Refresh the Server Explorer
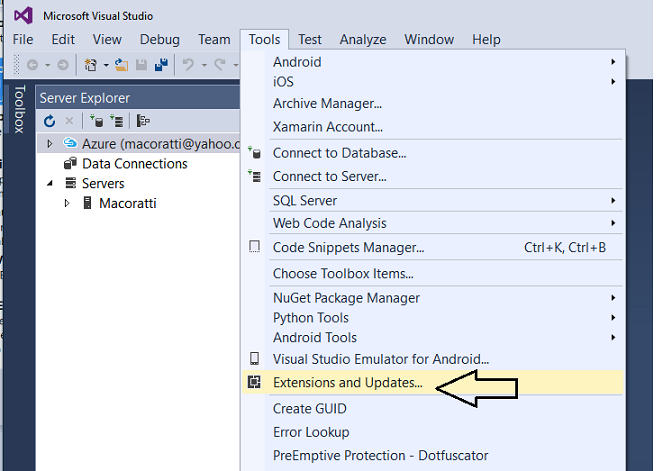663x471 pixels. (49, 121)
